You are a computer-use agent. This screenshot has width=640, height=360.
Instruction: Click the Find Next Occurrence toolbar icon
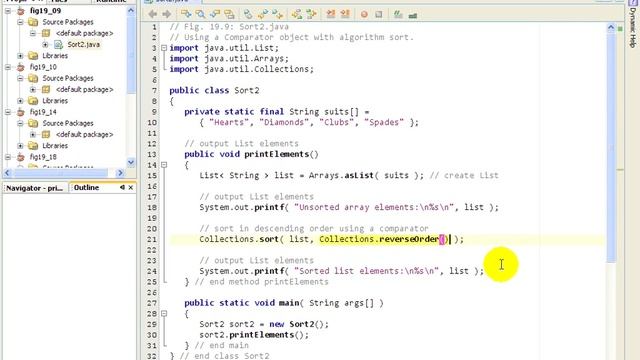coord(215,15)
